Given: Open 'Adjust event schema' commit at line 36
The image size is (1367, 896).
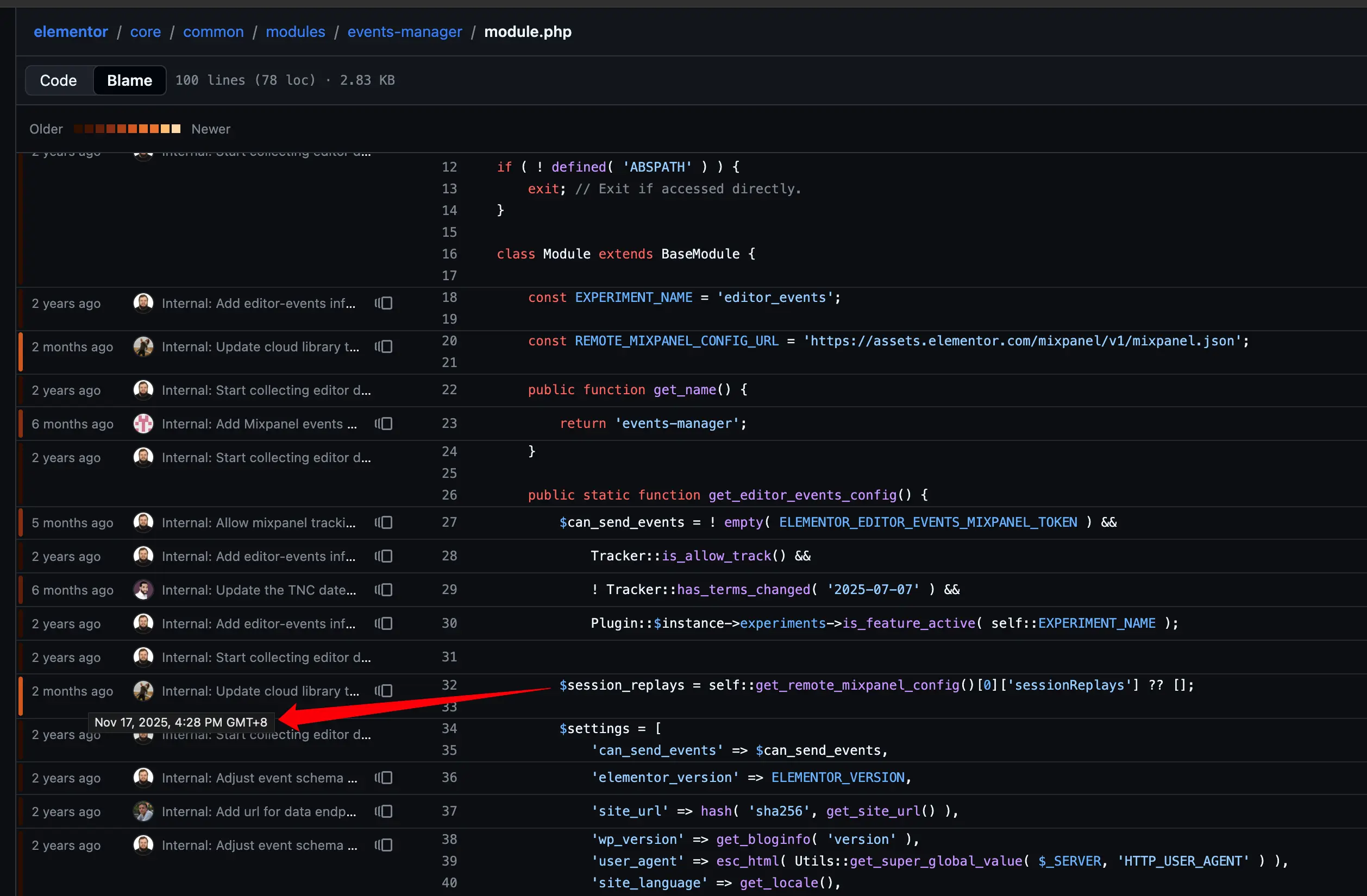Looking at the screenshot, I should pyautogui.click(x=259, y=778).
